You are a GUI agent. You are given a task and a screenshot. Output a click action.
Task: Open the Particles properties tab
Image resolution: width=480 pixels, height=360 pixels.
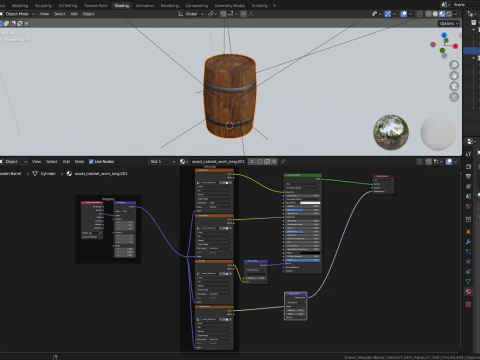click(x=468, y=251)
